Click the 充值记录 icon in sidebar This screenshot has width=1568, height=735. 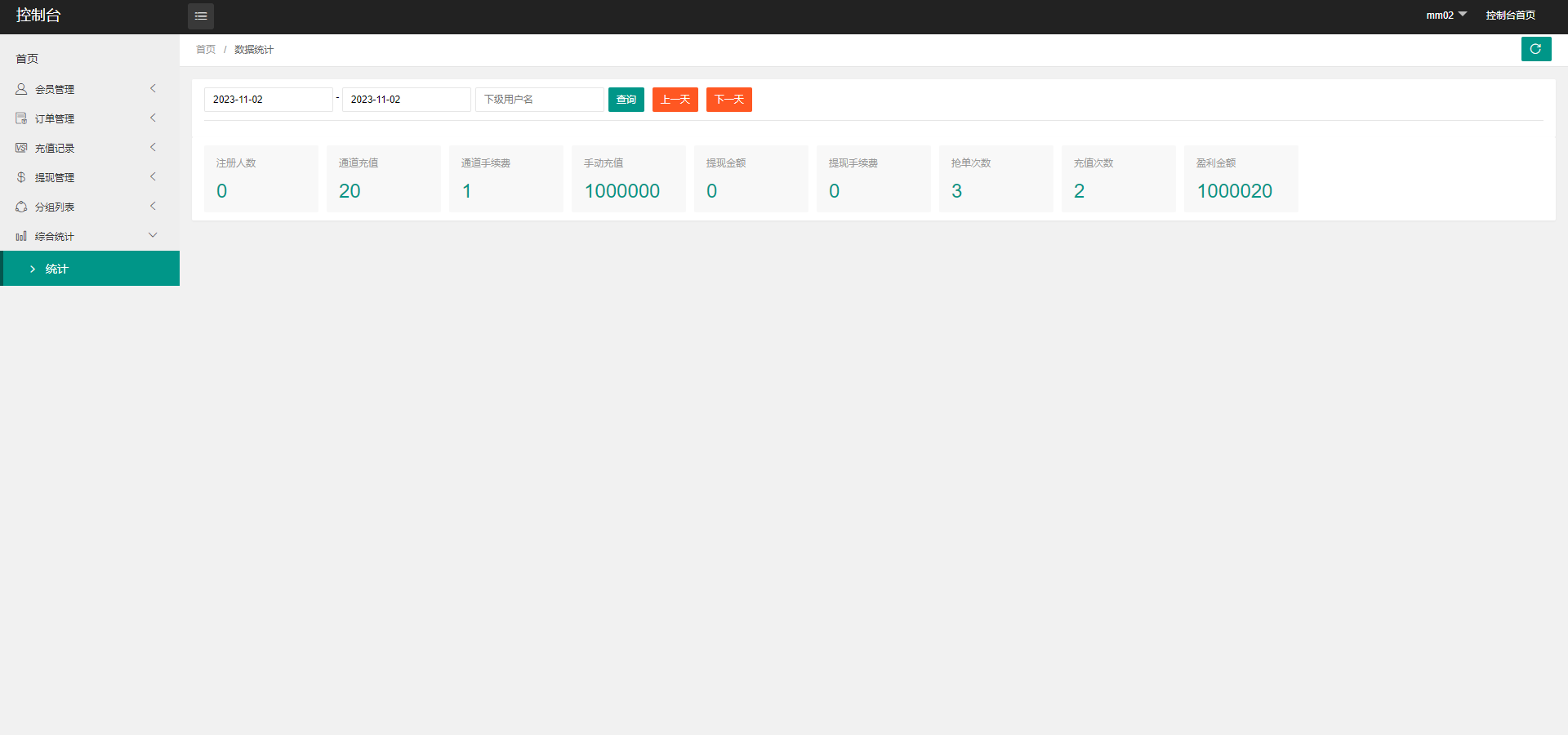(21, 148)
